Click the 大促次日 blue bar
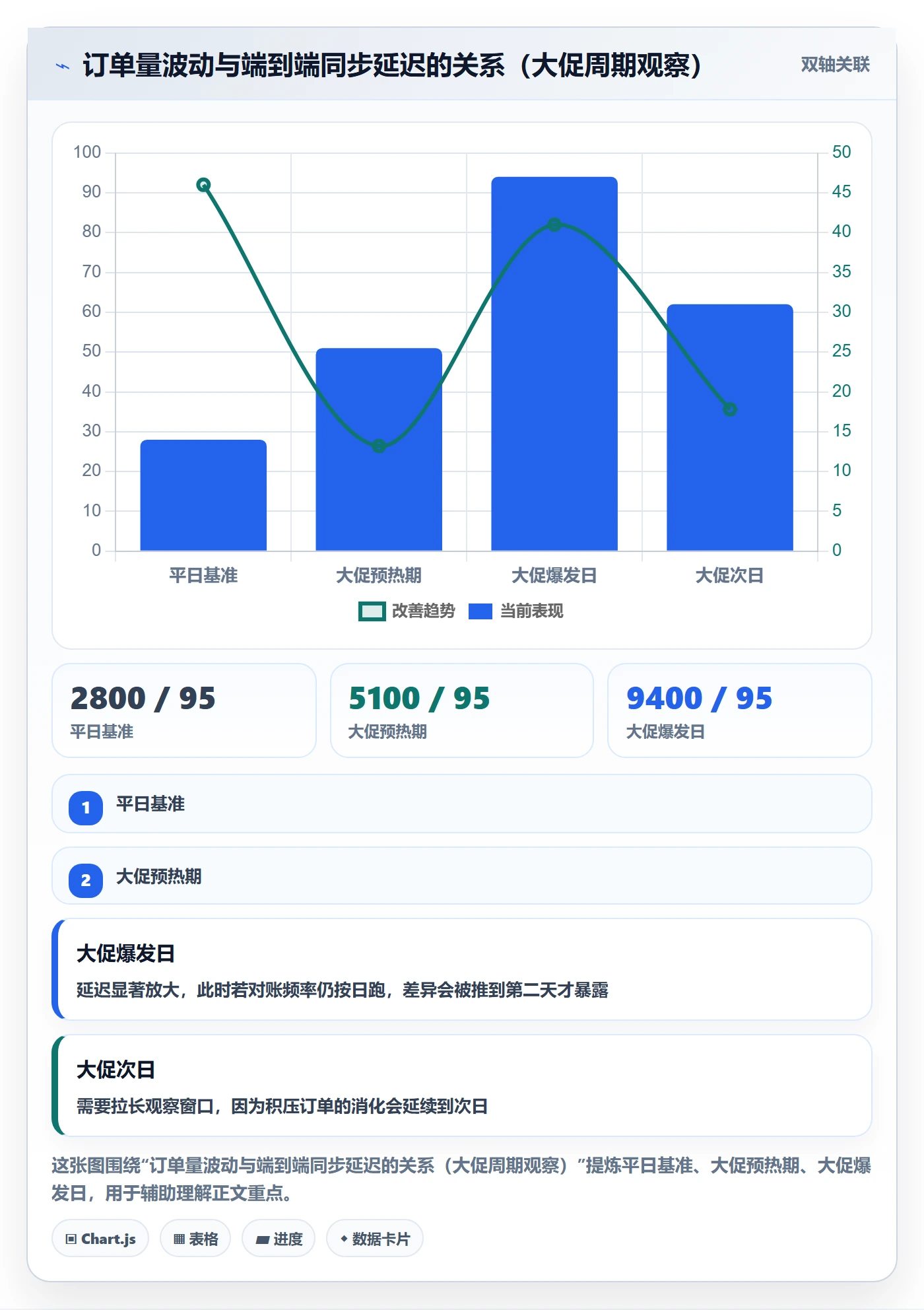The height and width of the screenshot is (1310, 924). (730, 427)
